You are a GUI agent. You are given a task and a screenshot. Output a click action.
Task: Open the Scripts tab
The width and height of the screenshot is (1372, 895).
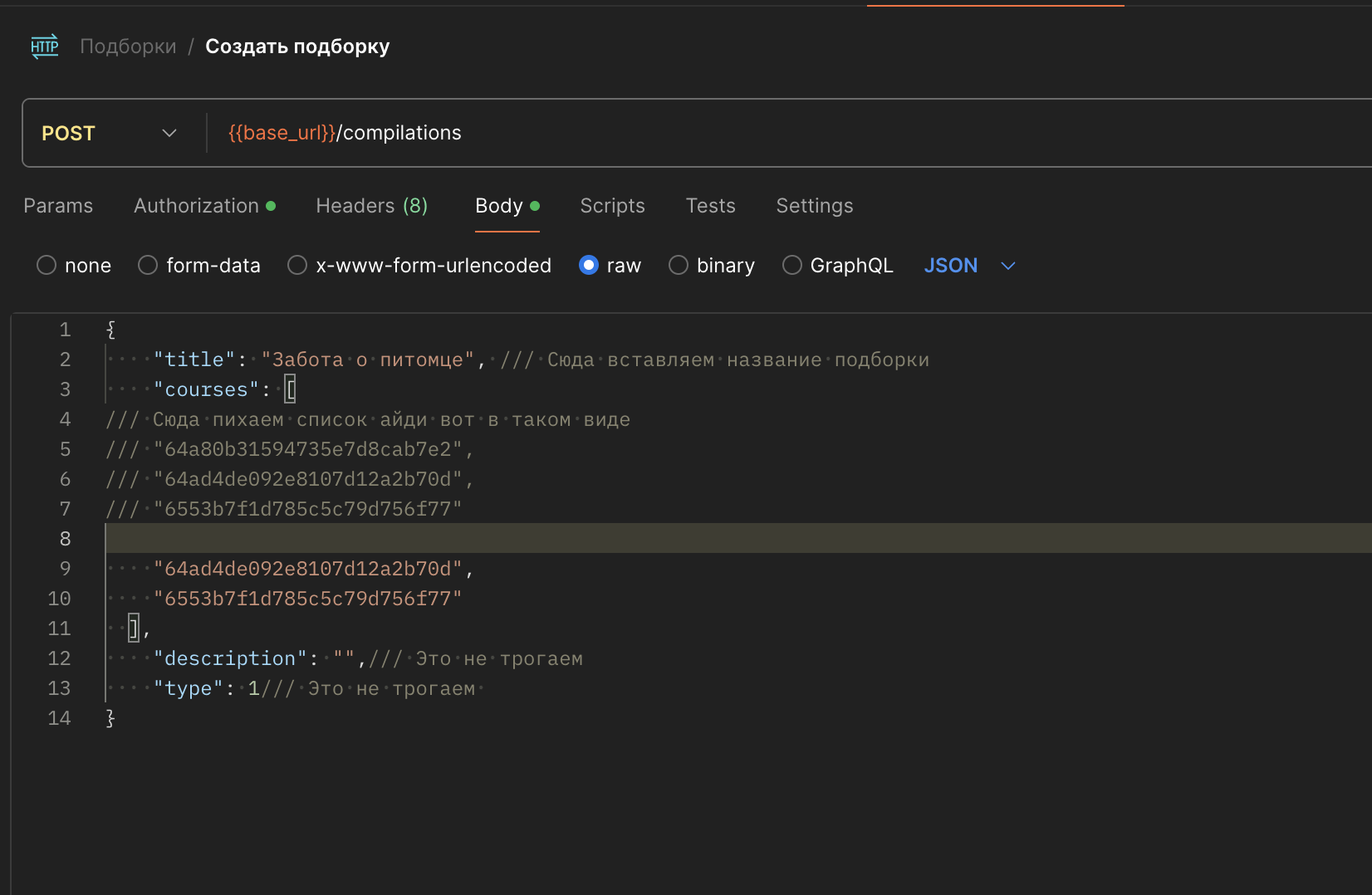(x=612, y=206)
